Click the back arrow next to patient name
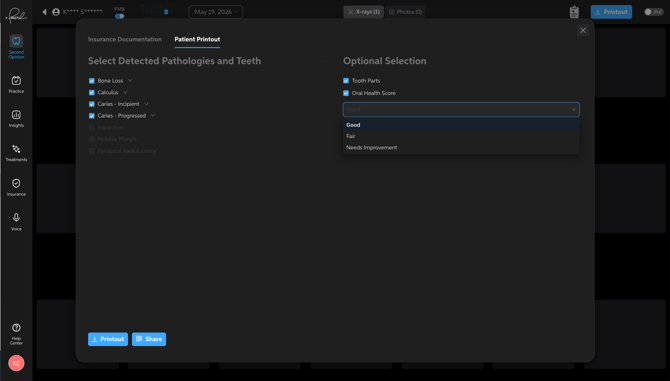Screen dimensions: 670x381 pos(44,12)
